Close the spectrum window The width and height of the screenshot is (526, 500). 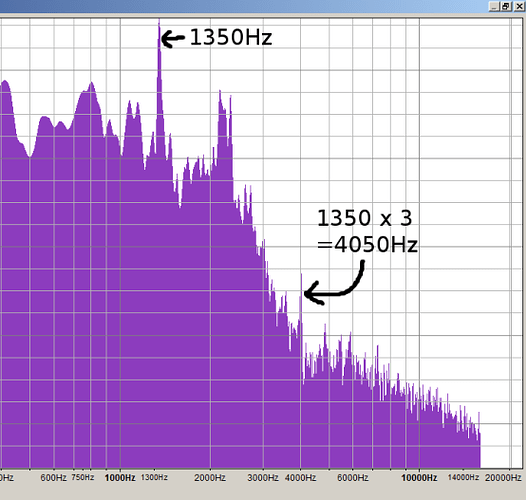point(519,6)
